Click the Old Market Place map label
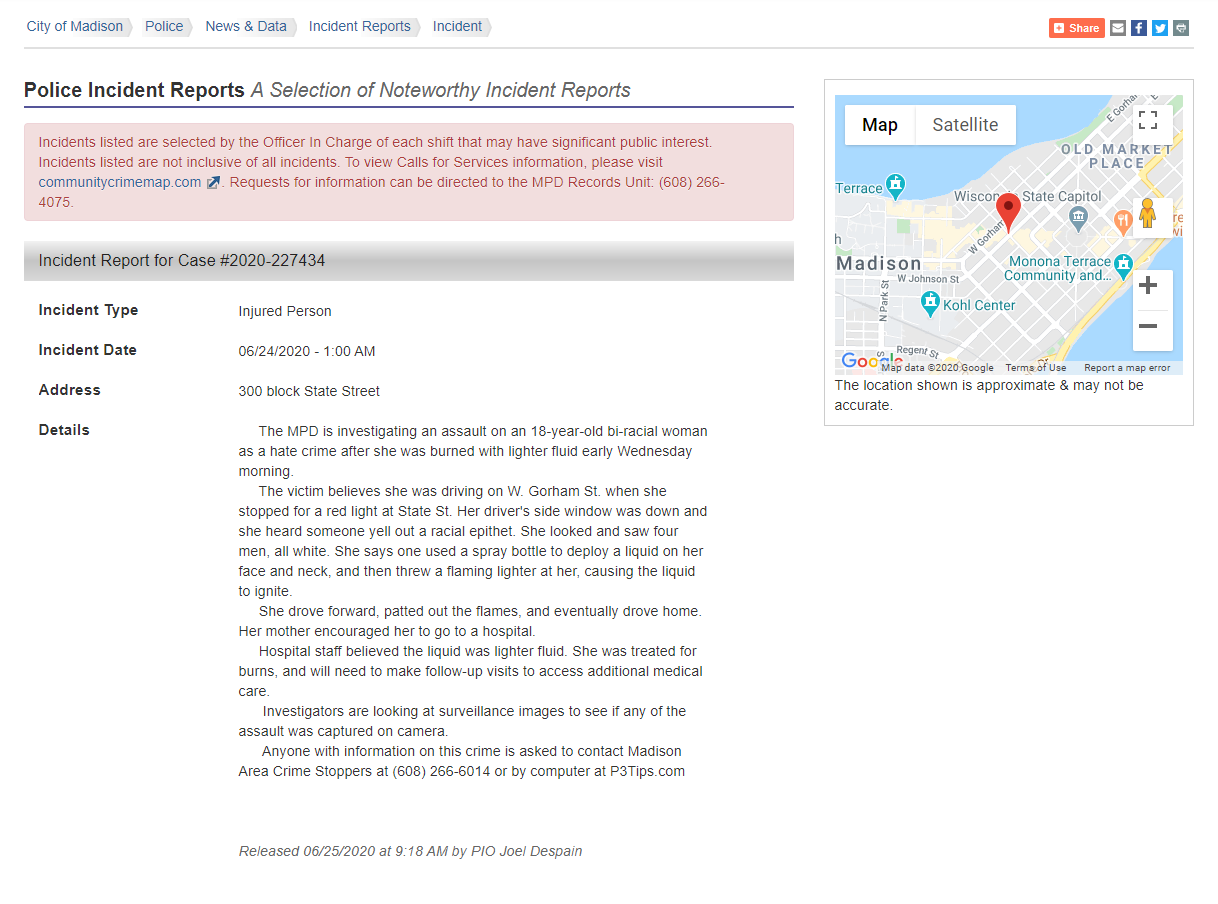Screen dimensions: 1218x904 pyautogui.click(x=1117, y=156)
